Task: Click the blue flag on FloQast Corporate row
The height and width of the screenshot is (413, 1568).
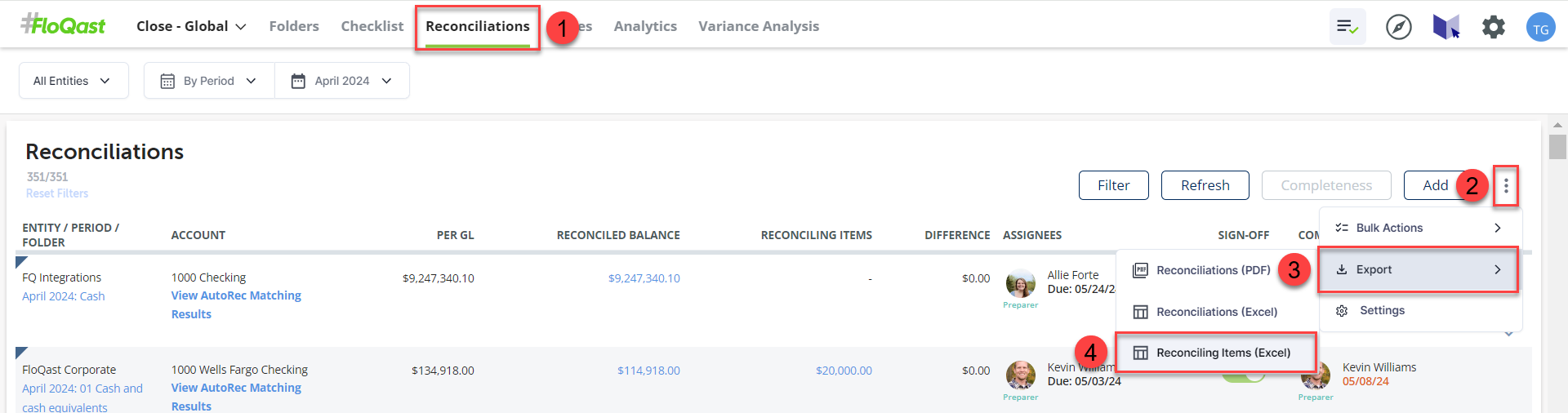Action: click(20, 353)
